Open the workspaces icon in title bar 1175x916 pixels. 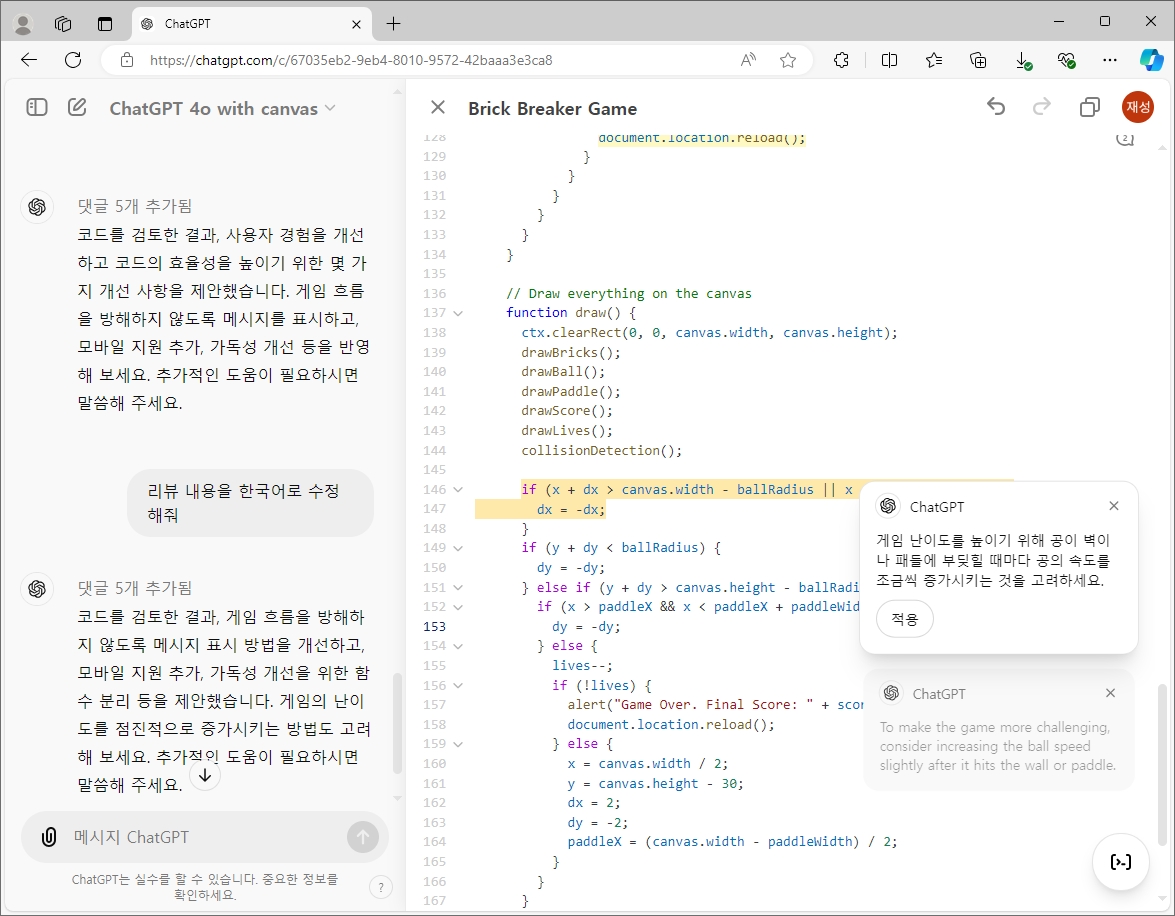63,24
